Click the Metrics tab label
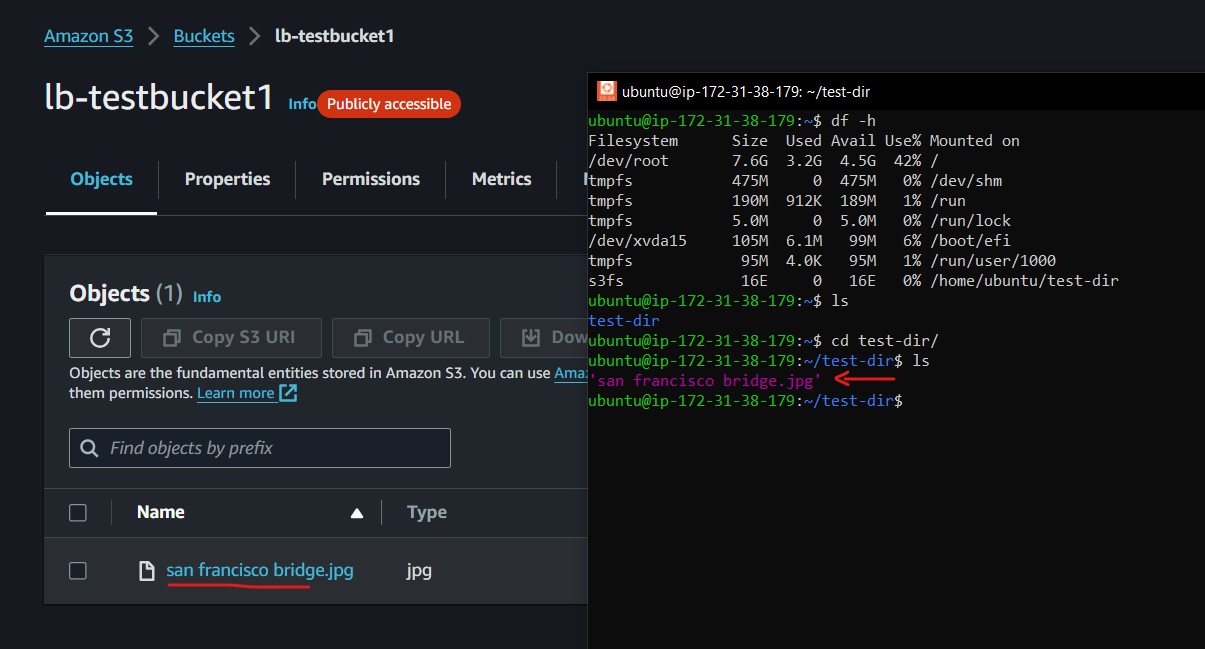This screenshot has height=649, width=1205. [x=501, y=179]
